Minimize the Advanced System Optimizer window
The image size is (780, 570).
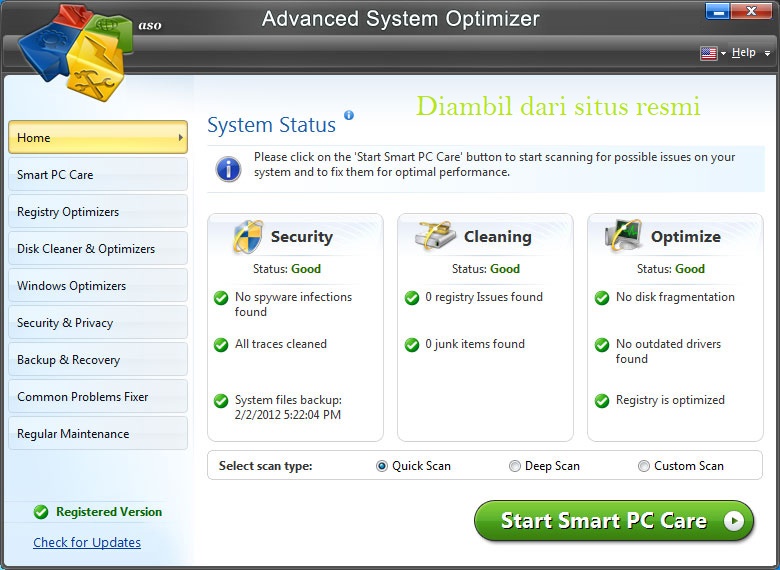pos(718,11)
